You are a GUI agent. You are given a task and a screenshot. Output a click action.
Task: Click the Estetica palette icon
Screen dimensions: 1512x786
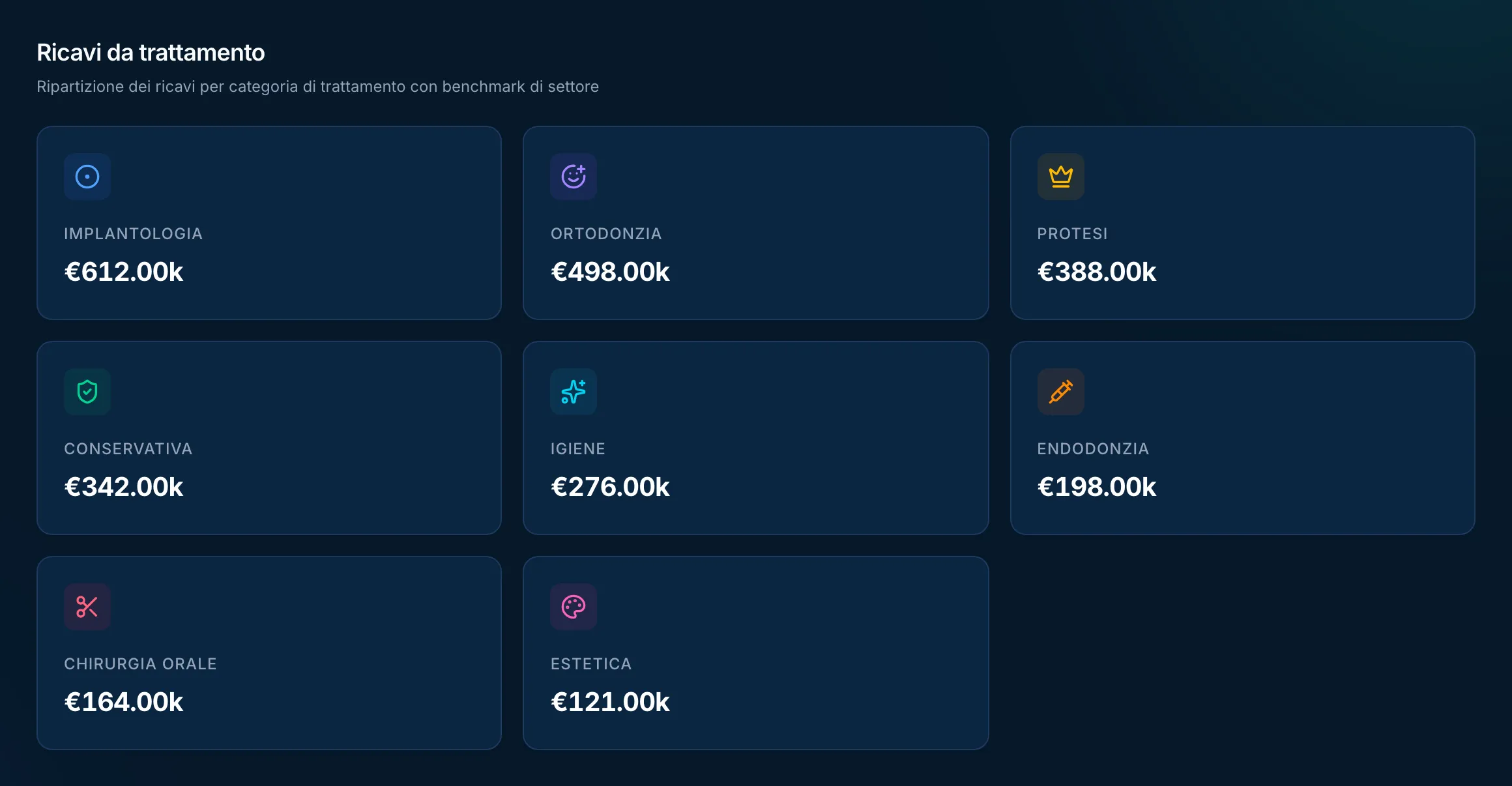(x=574, y=607)
